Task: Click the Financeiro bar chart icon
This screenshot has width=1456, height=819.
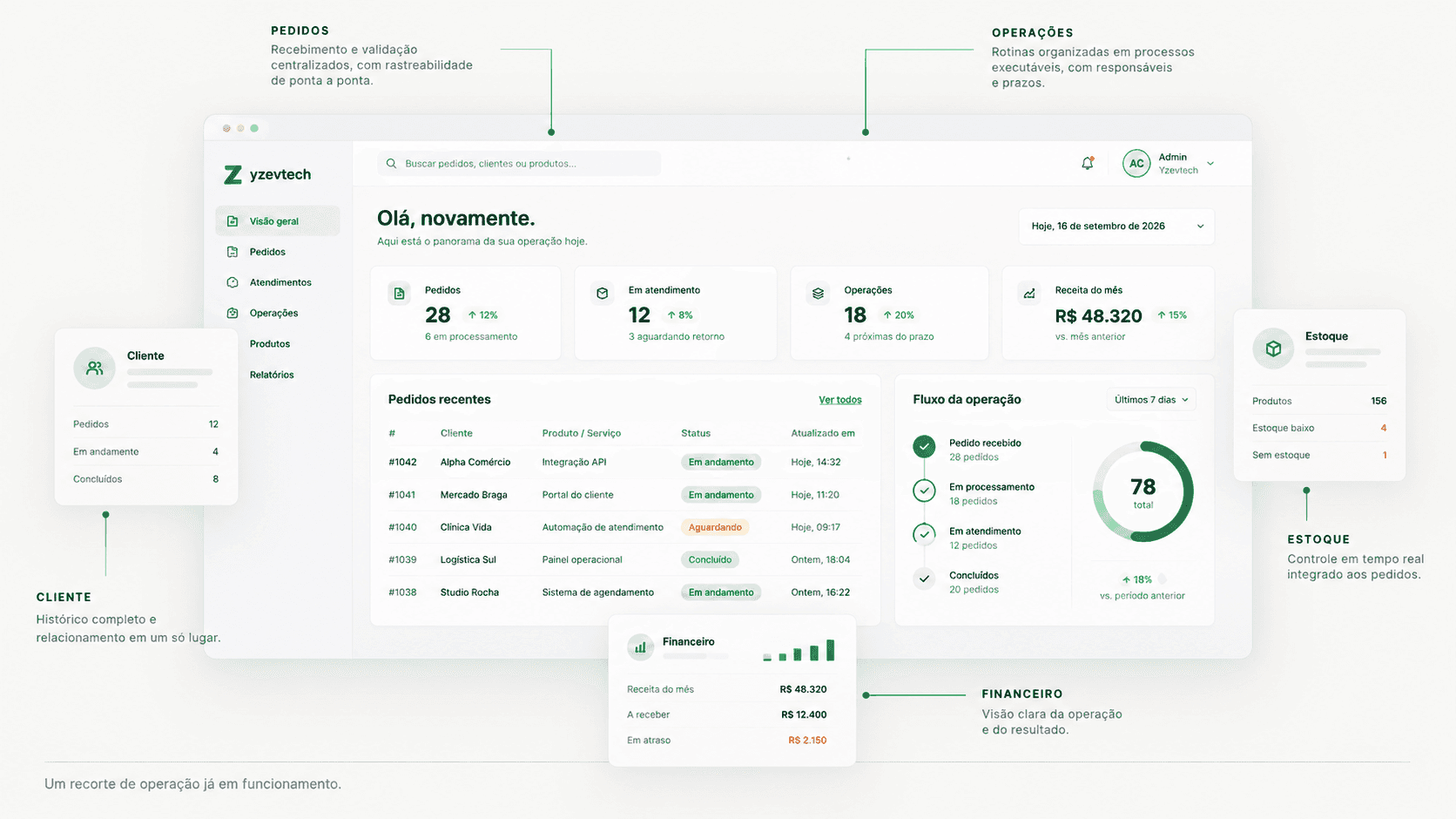Action: (x=641, y=647)
